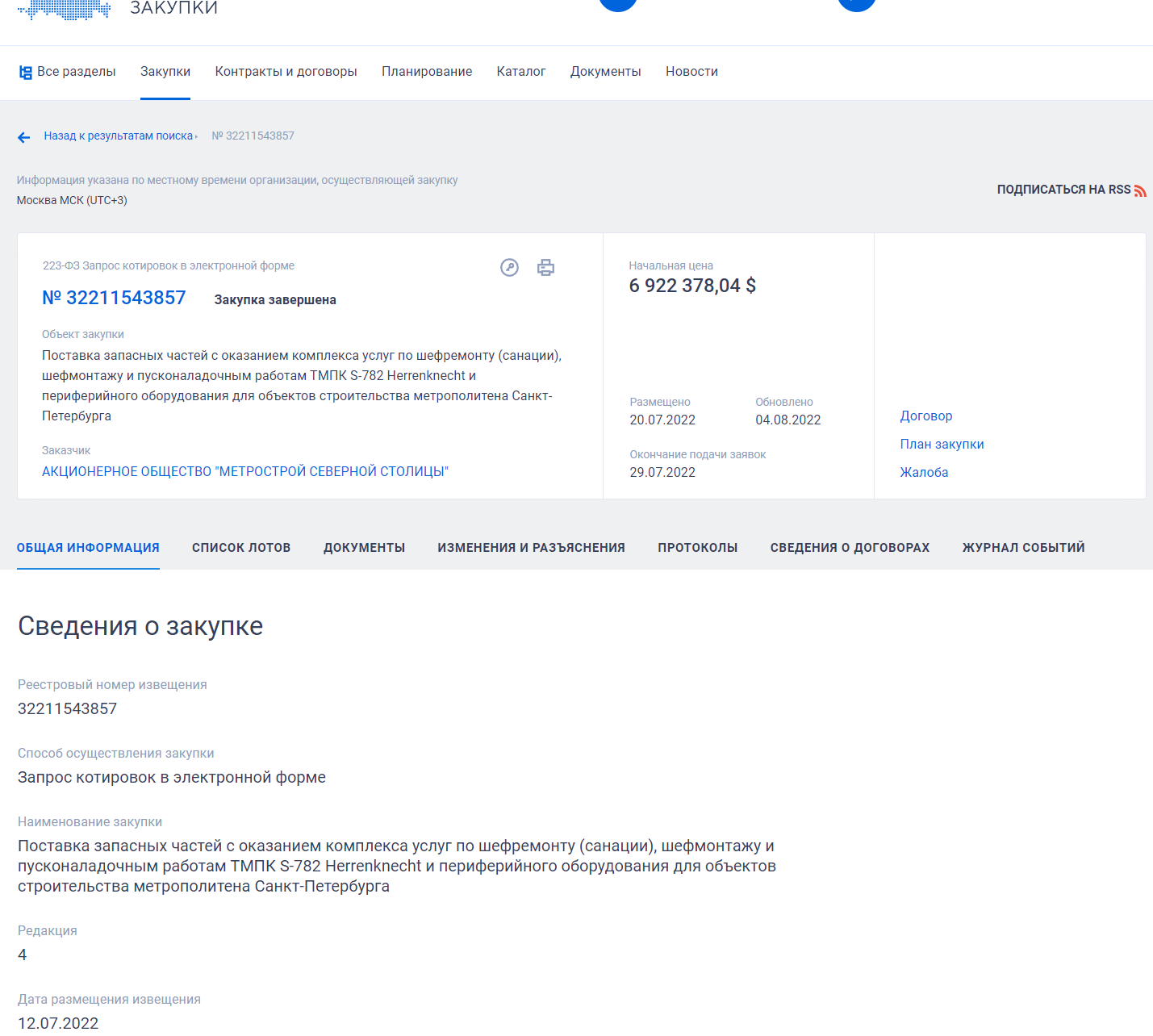This screenshot has width=1153, height=1036.
Task: Click the Все разделы menu icon
Action: 25,73
